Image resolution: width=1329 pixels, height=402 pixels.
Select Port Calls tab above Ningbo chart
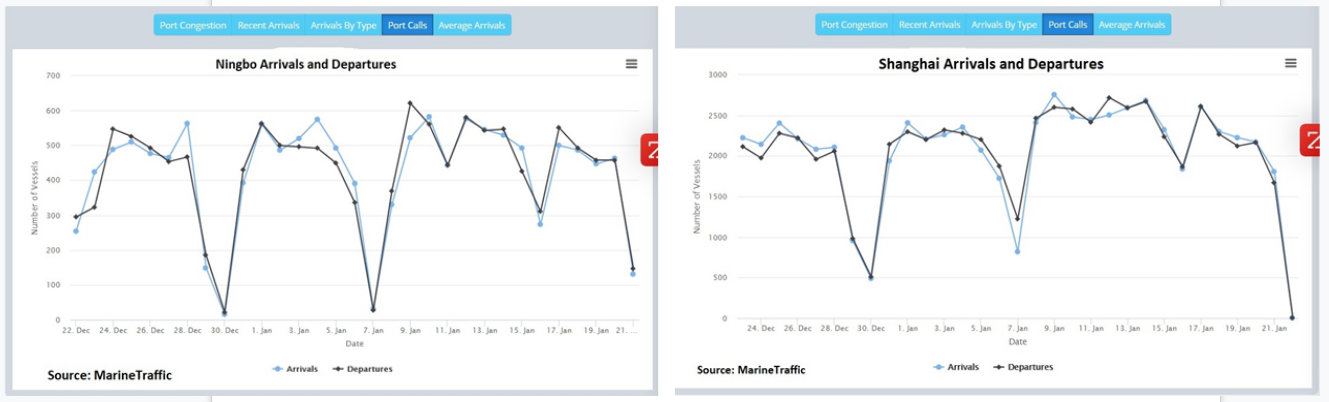tap(407, 25)
